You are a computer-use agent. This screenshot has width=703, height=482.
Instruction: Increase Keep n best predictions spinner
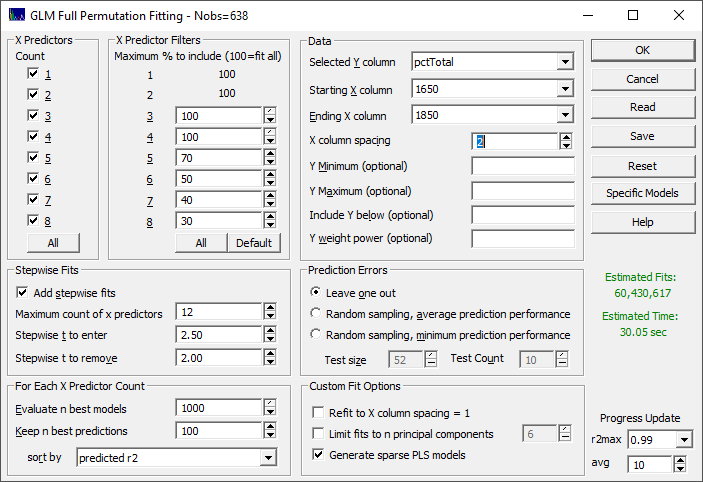270,426
